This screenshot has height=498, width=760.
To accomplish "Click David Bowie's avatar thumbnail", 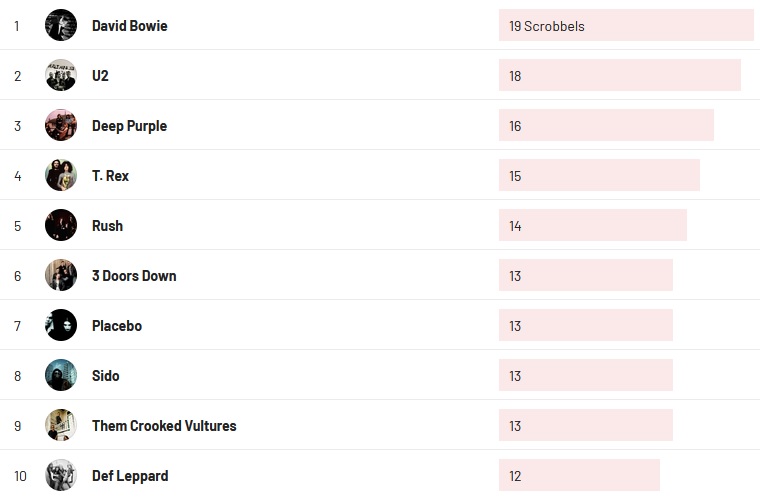I will click(61, 25).
